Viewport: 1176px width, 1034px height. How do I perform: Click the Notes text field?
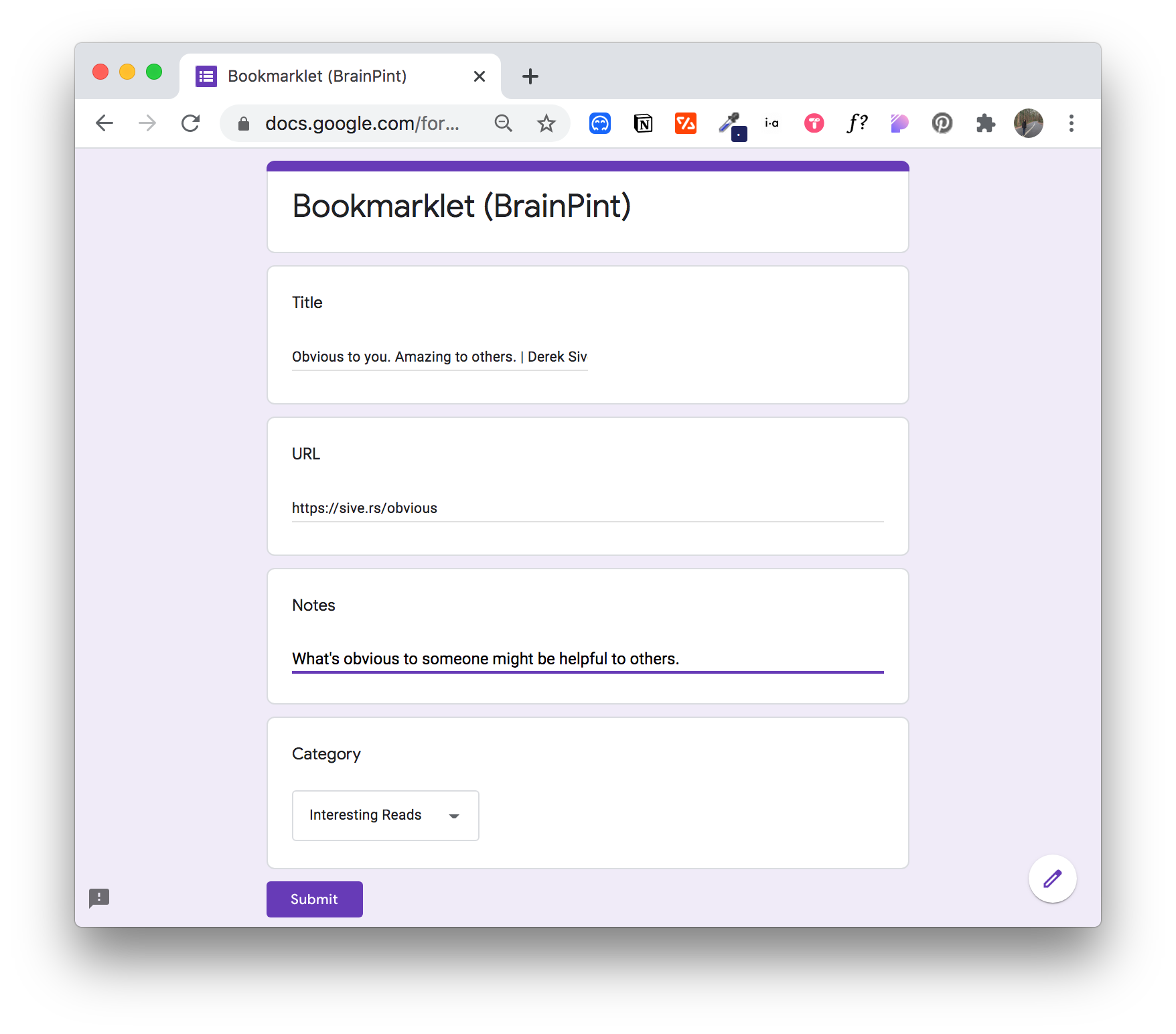click(x=588, y=659)
